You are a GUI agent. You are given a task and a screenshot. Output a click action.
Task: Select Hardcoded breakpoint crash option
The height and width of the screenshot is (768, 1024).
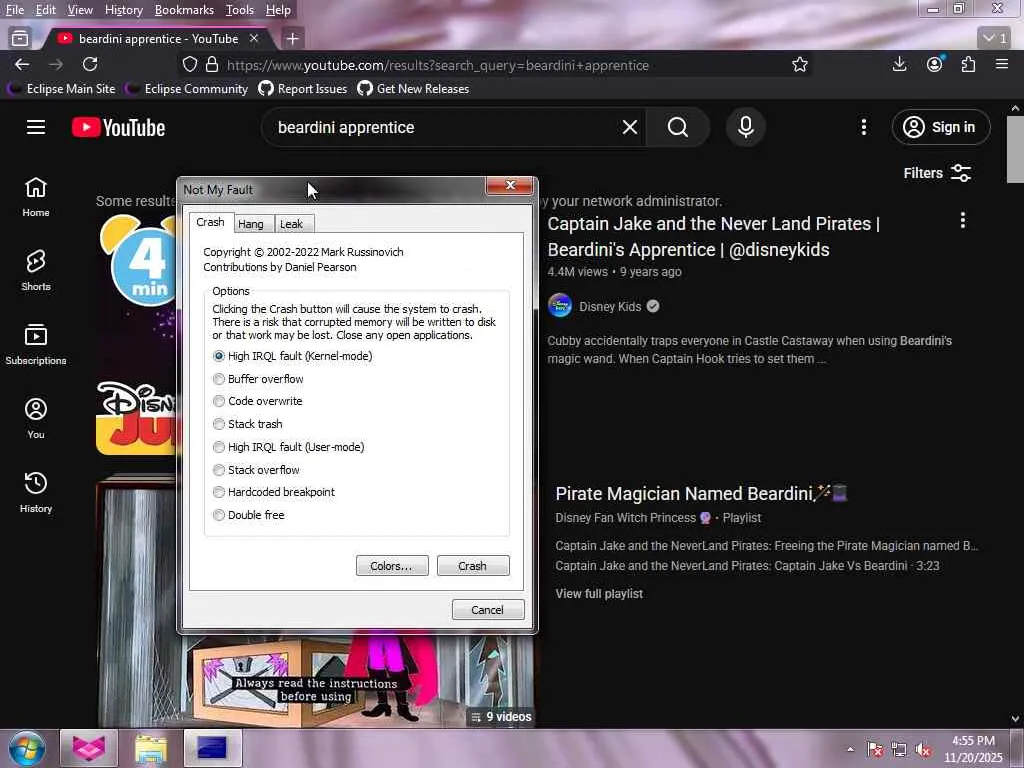274,492
